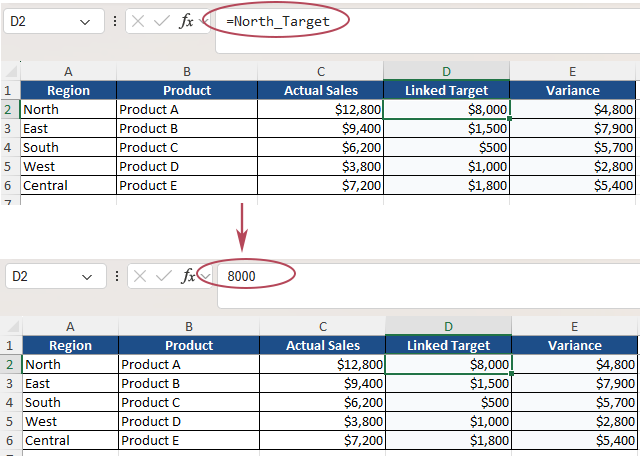
Task: Click three-dot handle beside top Name Box
Action: (115, 21)
